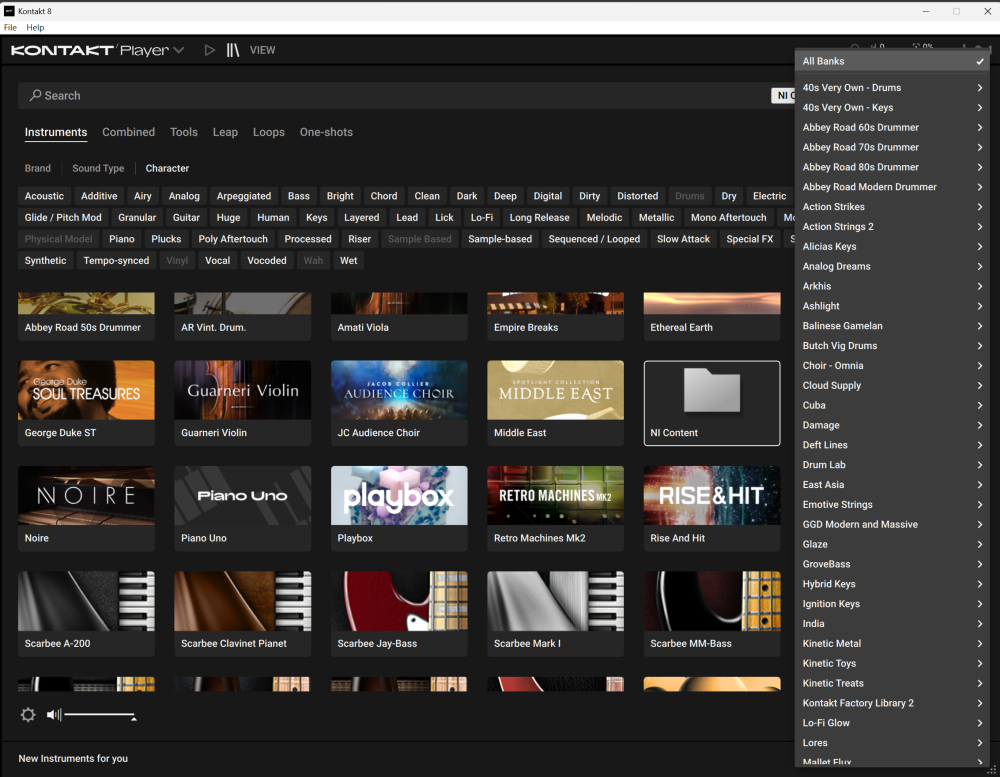This screenshot has height=777, width=1000.
Task: Toggle the Distorted character tag
Action: tap(637, 196)
